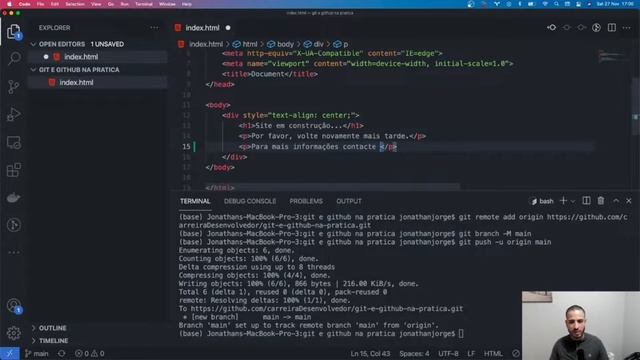The image size is (640, 360).
Task: Click the second git change navigation icon
Action: click(567, 28)
